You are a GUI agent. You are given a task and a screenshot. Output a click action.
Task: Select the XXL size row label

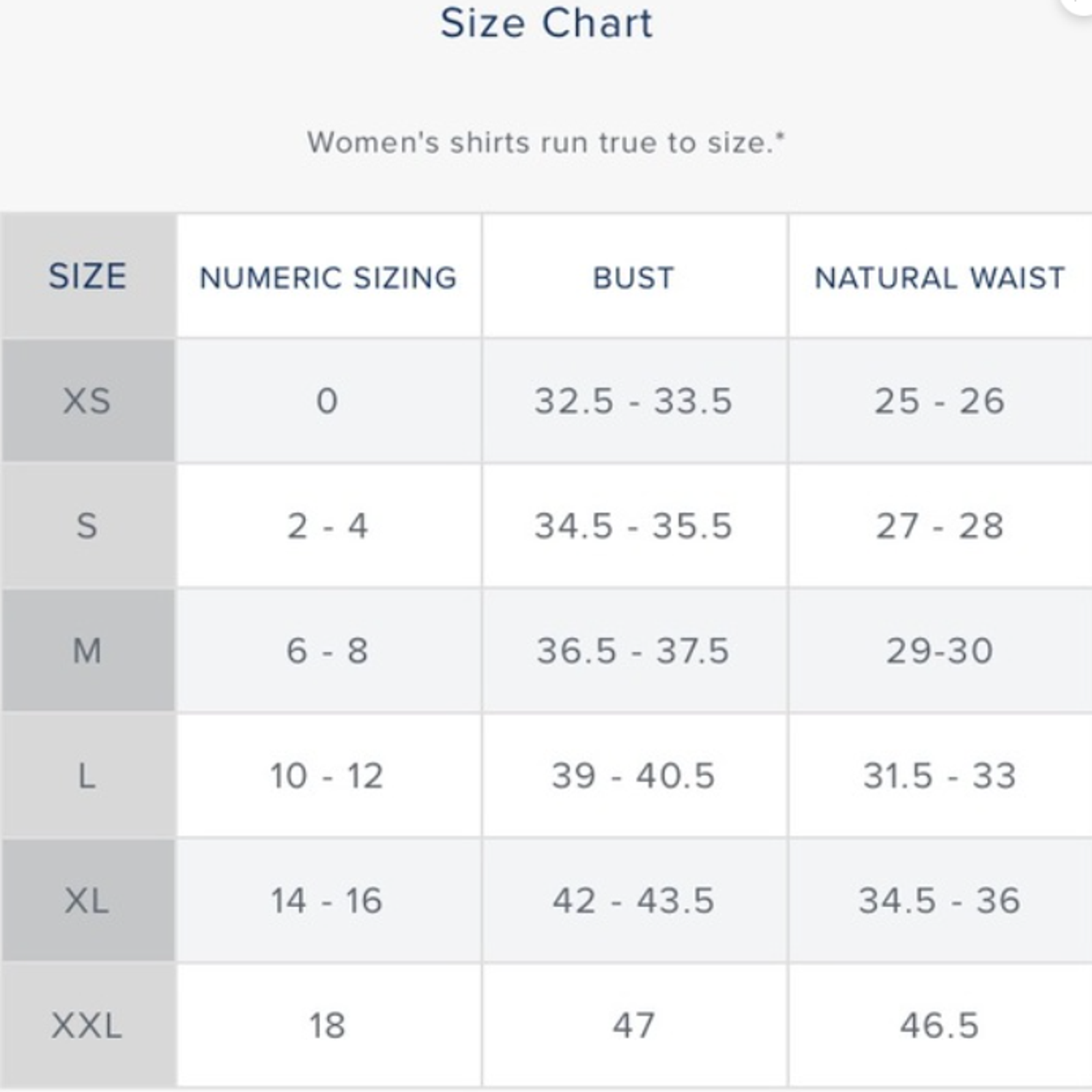87,1026
